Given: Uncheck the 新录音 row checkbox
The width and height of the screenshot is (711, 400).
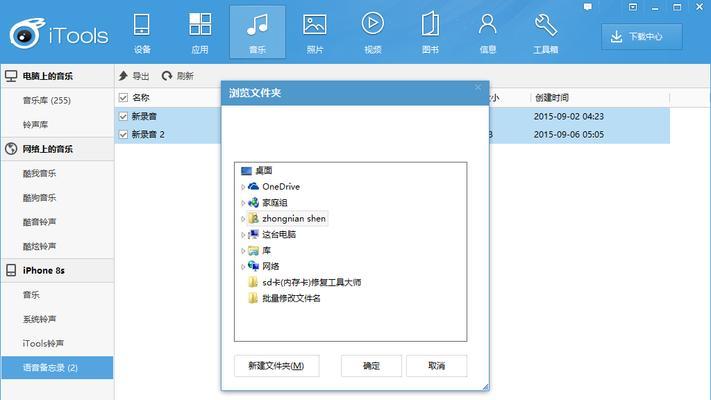Looking at the screenshot, I should tap(123, 116).
